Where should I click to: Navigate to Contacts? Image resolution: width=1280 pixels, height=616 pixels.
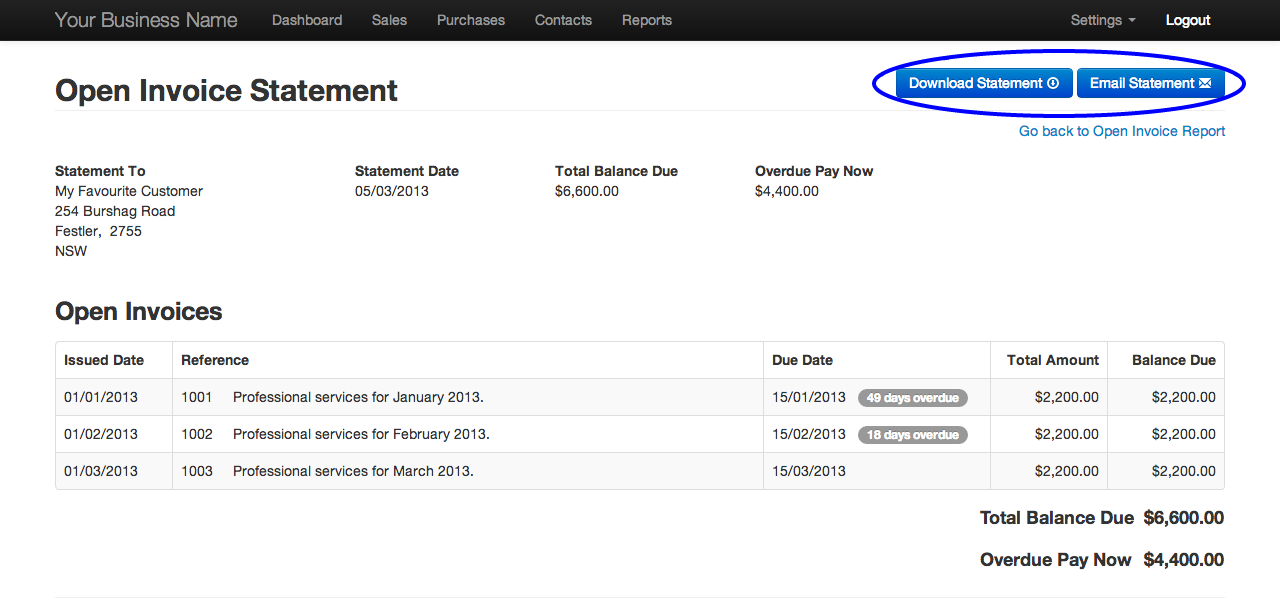click(x=563, y=20)
